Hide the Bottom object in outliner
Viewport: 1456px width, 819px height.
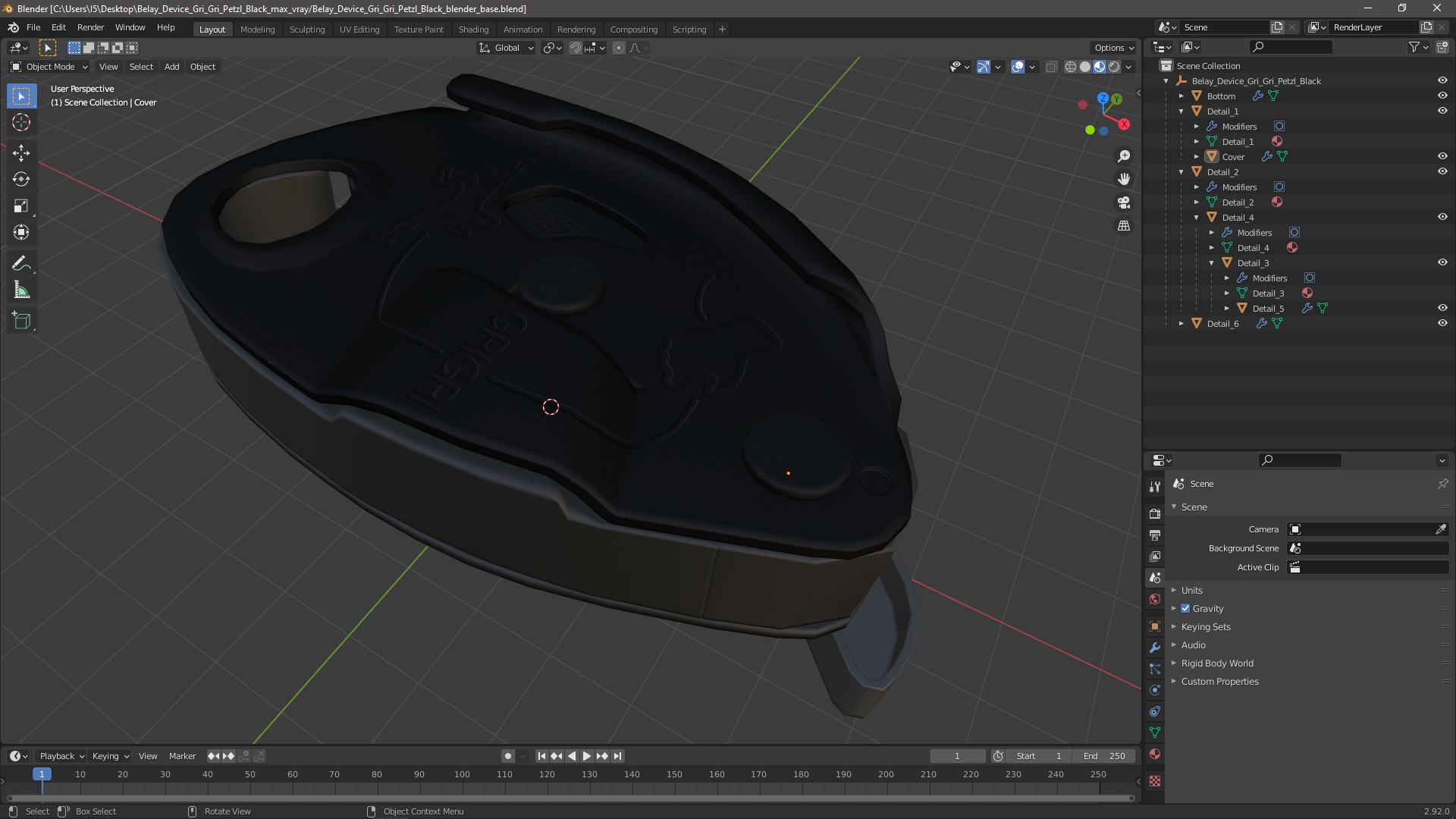click(x=1442, y=96)
